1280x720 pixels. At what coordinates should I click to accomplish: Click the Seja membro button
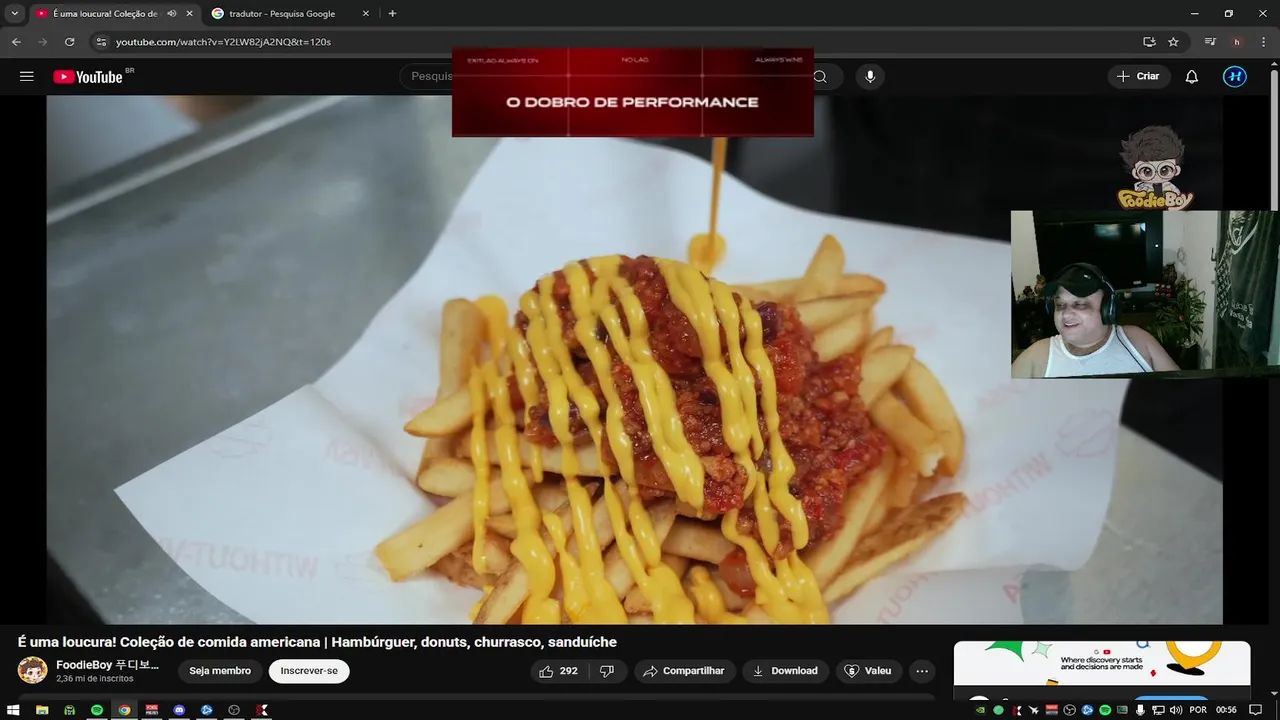tap(220, 671)
